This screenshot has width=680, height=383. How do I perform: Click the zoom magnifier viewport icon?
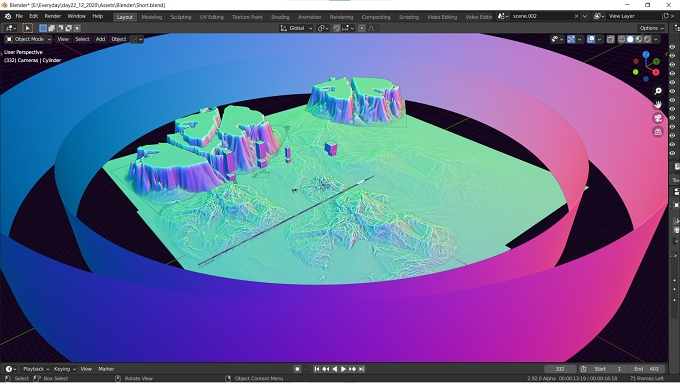tap(658, 91)
